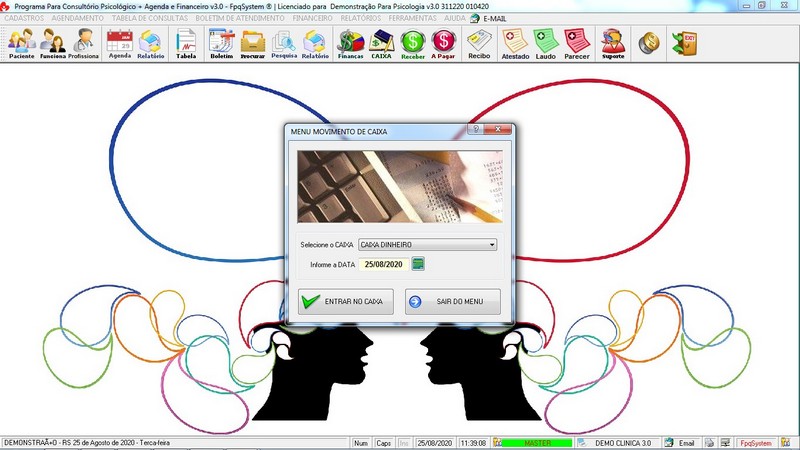800x450 pixels.
Task: Click FpqSystem text in status bar
Action: pos(756,443)
